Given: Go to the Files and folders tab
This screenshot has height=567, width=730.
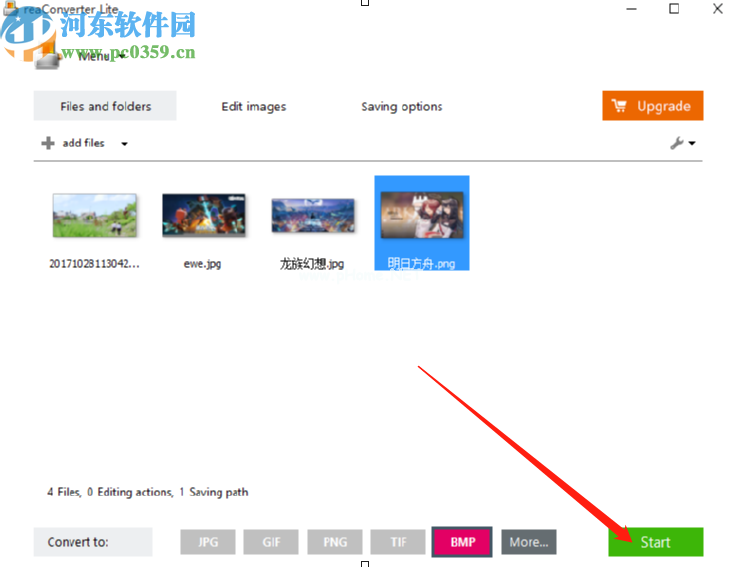Looking at the screenshot, I should [x=105, y=106].
